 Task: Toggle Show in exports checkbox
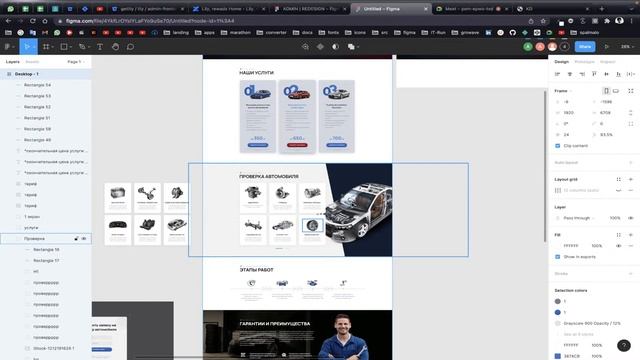coord(558,257)
